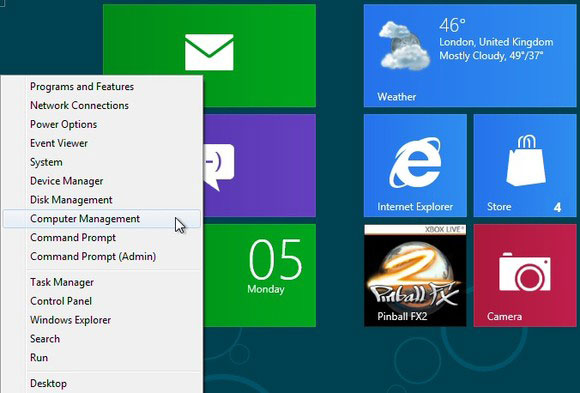Click highlighted Computer Management entry
Viewport: 580px width, 393px height.
pos(102,219)
